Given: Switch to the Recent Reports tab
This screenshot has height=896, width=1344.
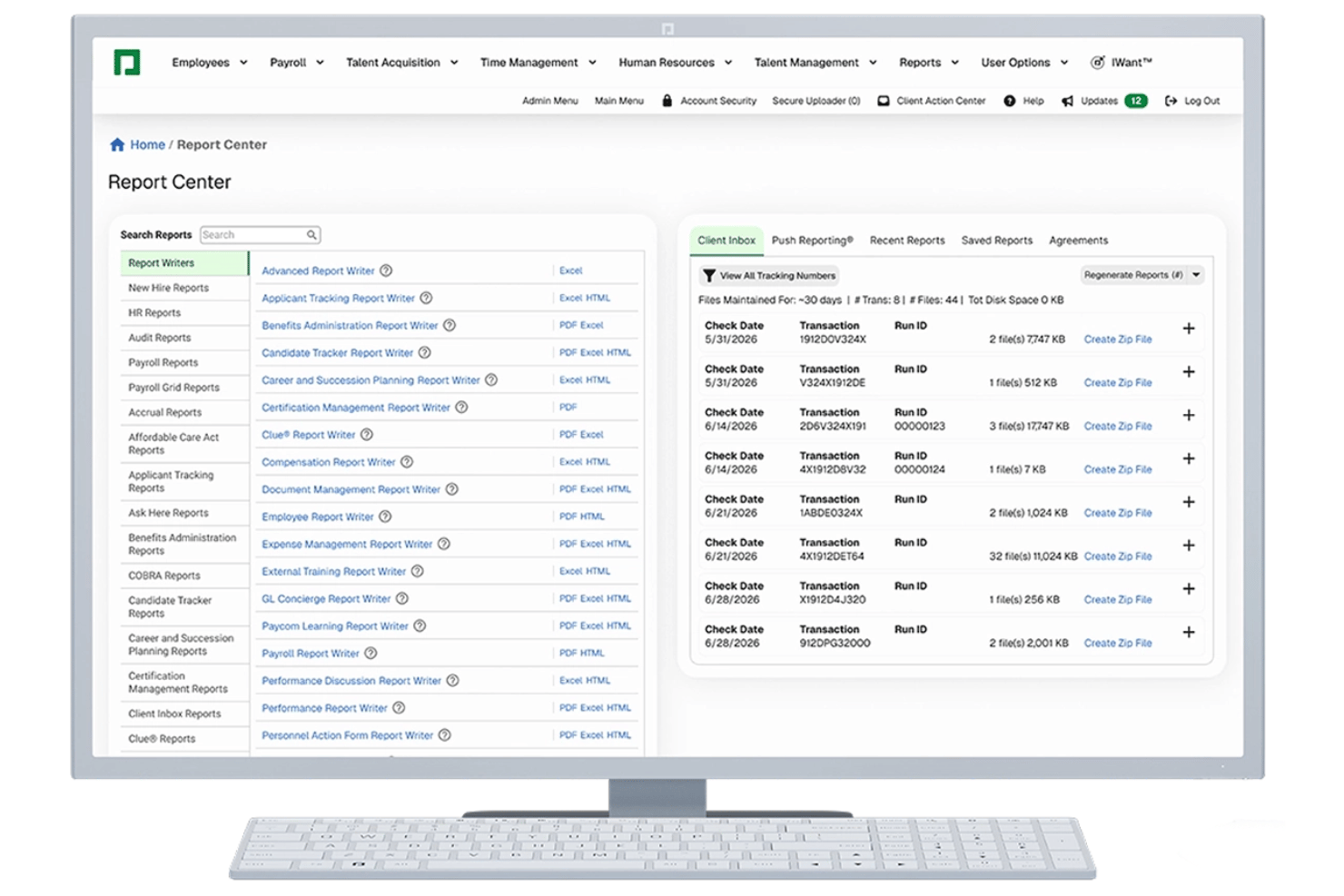Looking at the screenshot, I should 907,241.
